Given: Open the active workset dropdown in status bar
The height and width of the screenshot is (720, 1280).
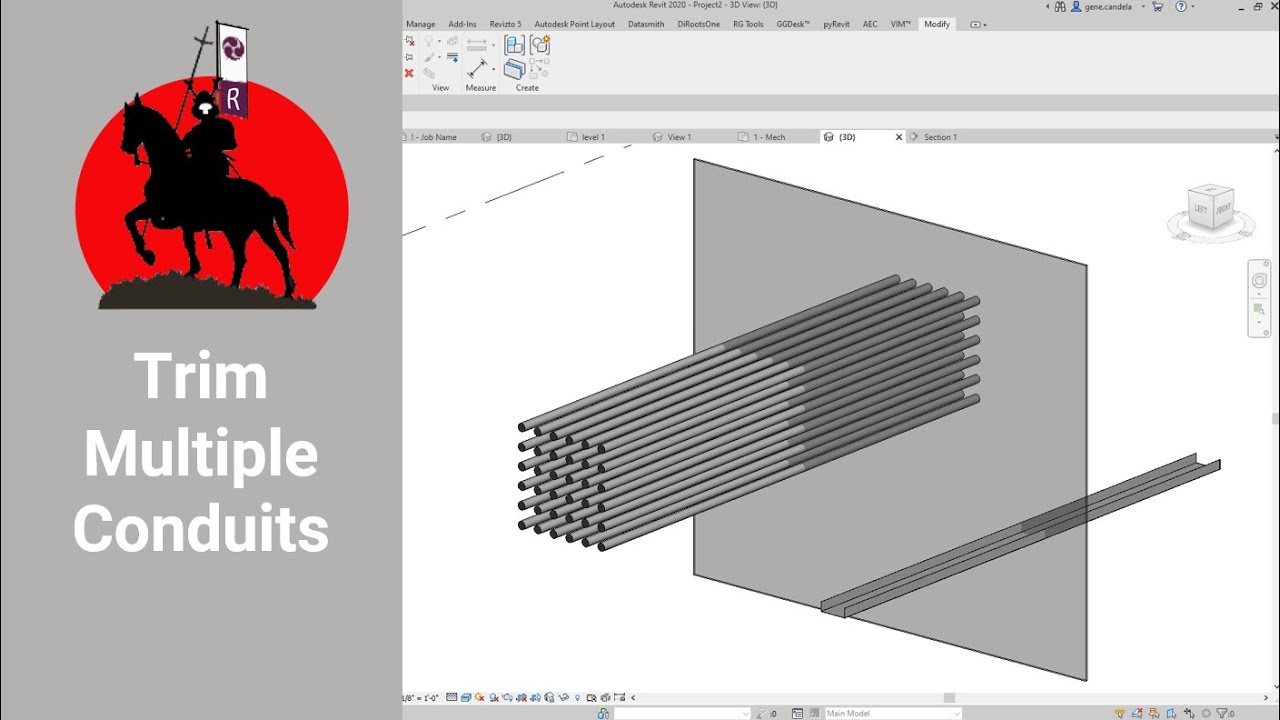Looking at the screenshot, I should coord(682,713).
